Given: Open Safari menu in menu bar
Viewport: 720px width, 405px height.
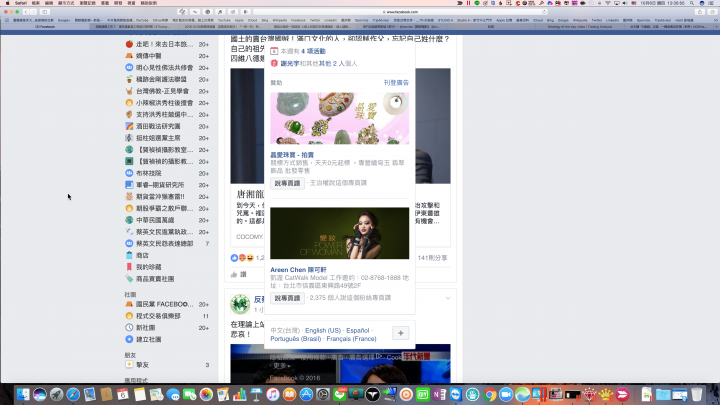Looking at the screenshot, I should [20, 3].
